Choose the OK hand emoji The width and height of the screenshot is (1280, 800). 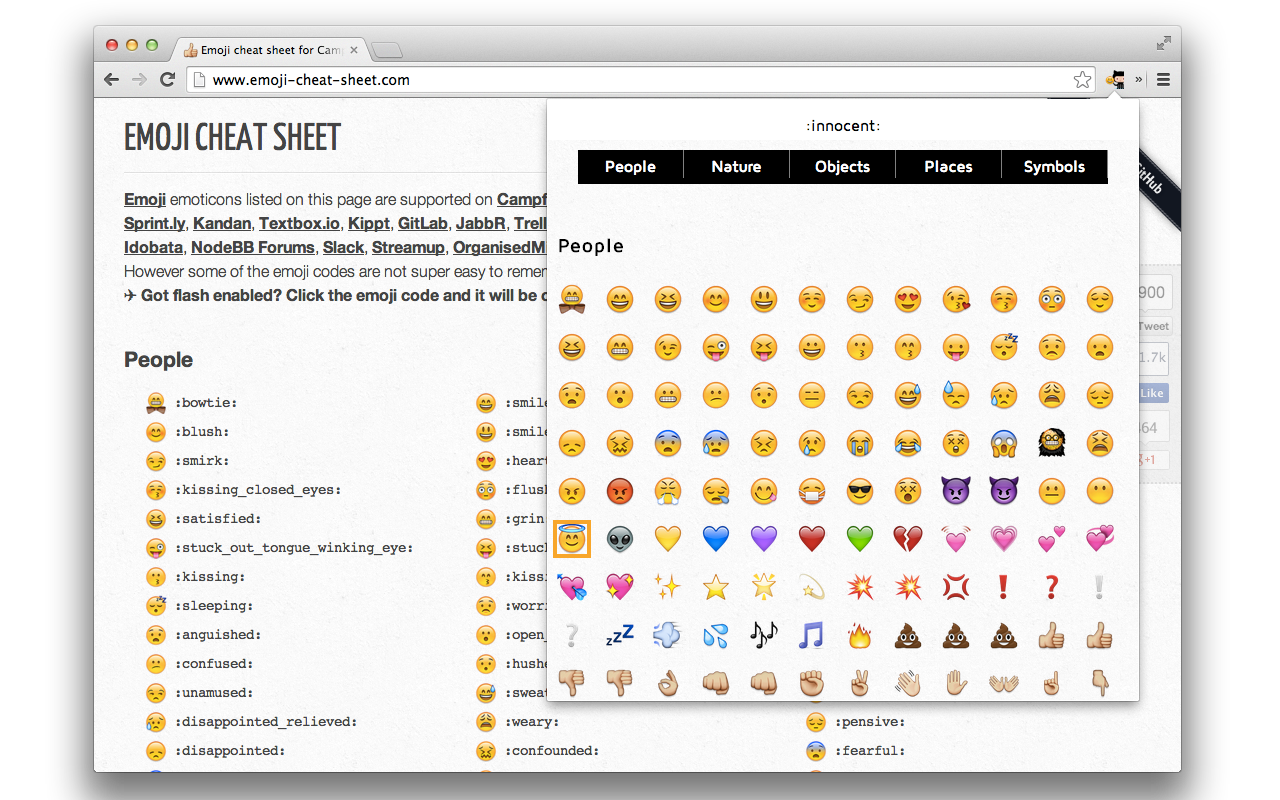[667, 683]
